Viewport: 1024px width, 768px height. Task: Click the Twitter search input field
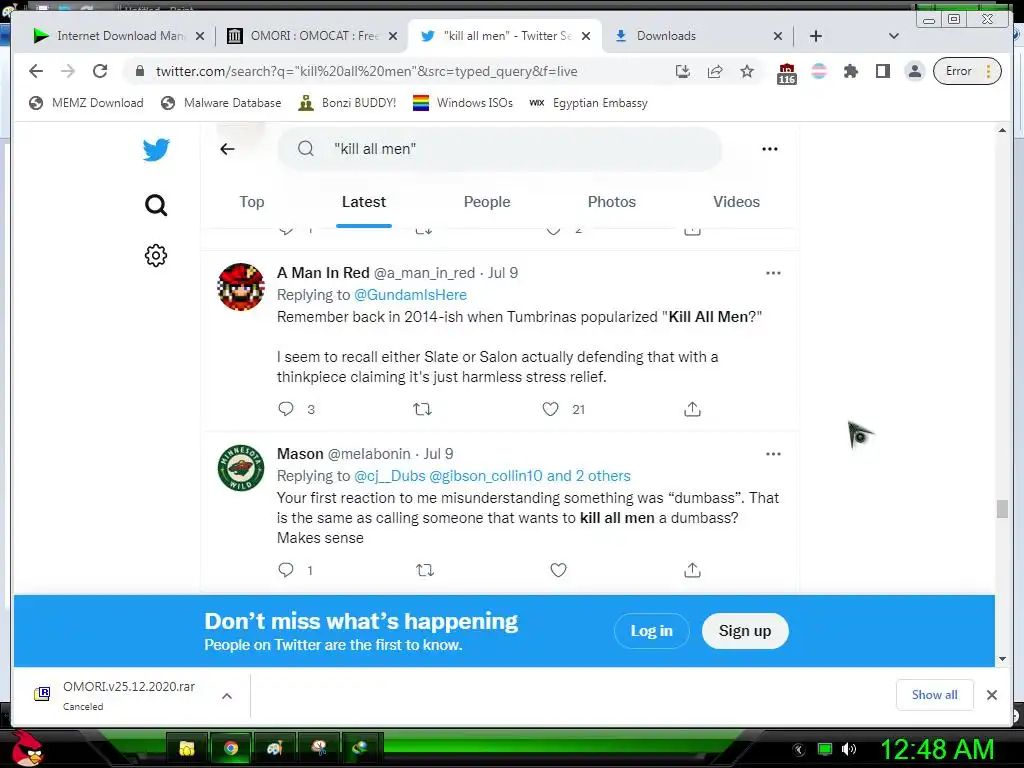pyautogui.click(x=500, y=149)
